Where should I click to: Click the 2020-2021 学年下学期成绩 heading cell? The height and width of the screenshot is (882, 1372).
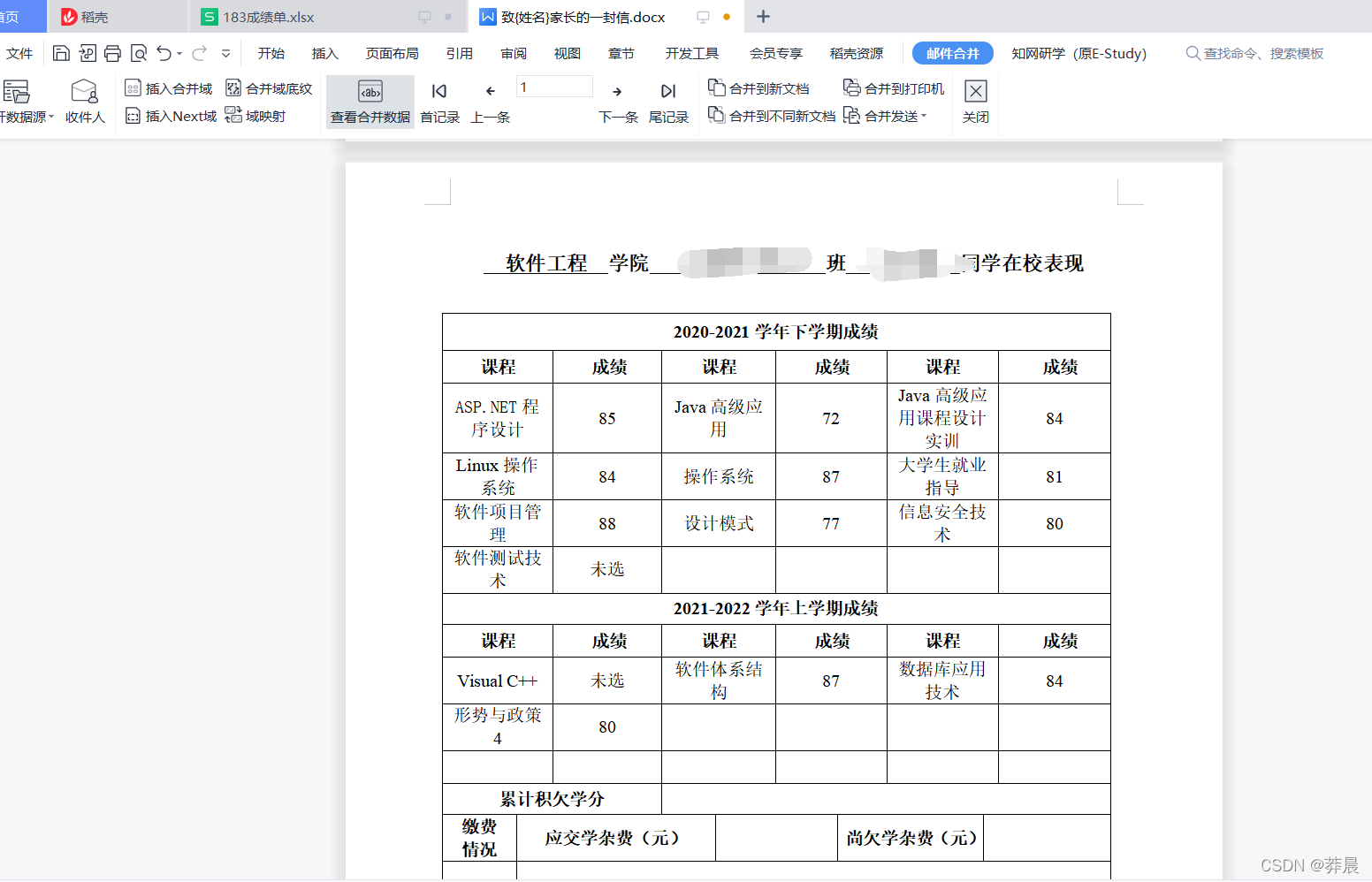click(776, 331)
